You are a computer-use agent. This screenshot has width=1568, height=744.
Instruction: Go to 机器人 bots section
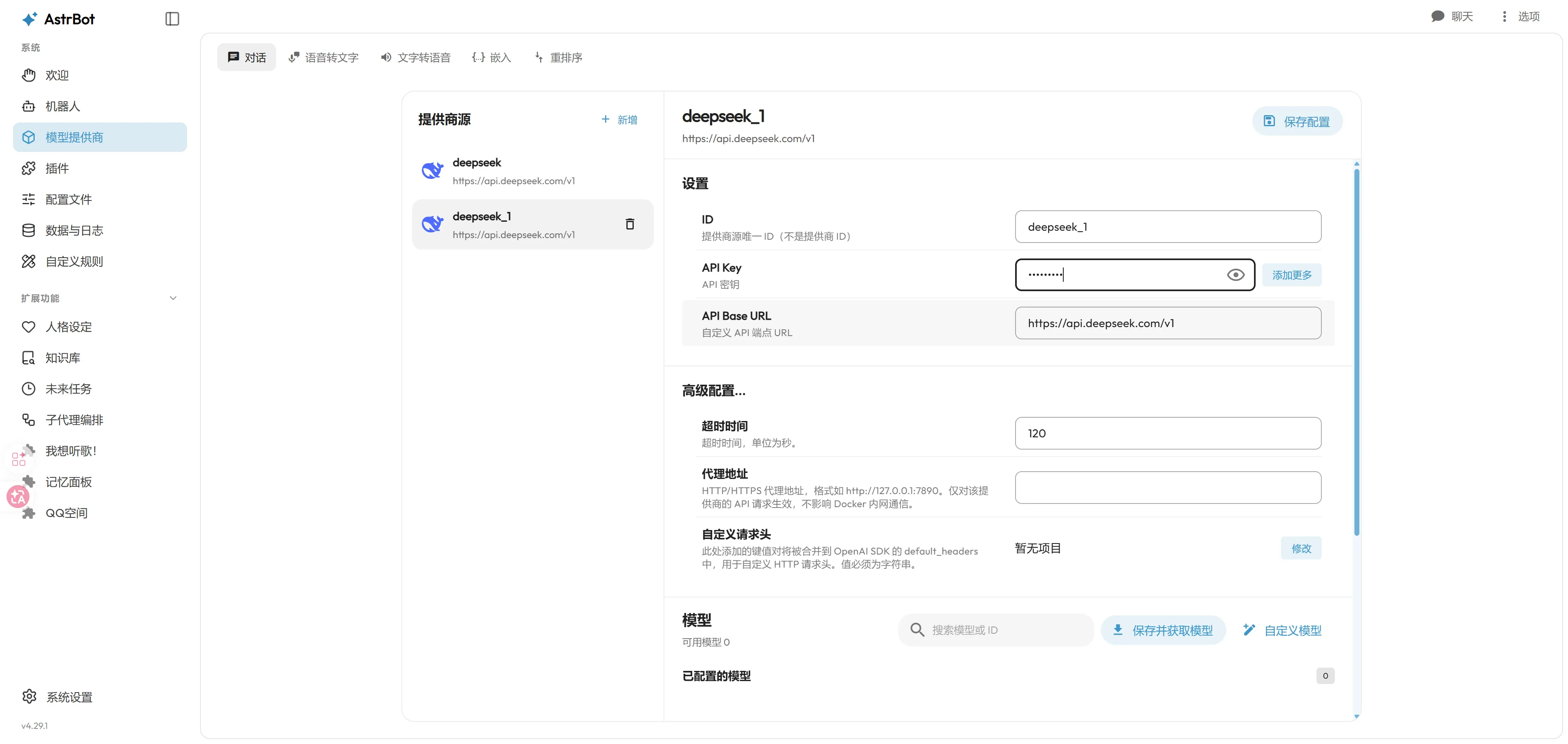(100, 106)
